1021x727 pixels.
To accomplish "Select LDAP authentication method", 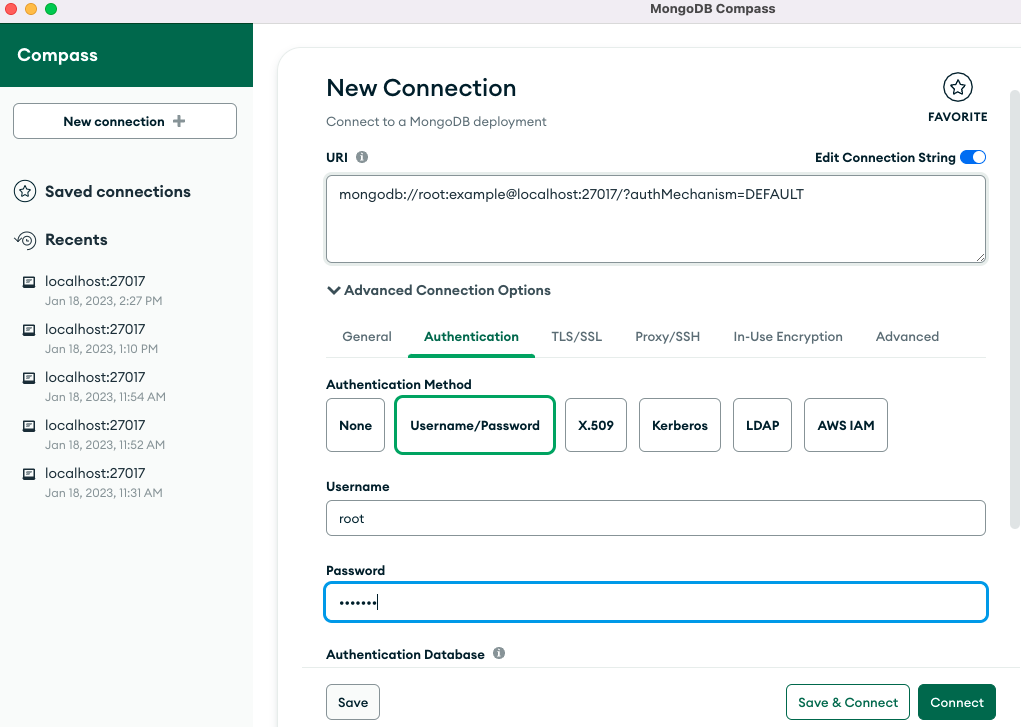I will (762, 425).
